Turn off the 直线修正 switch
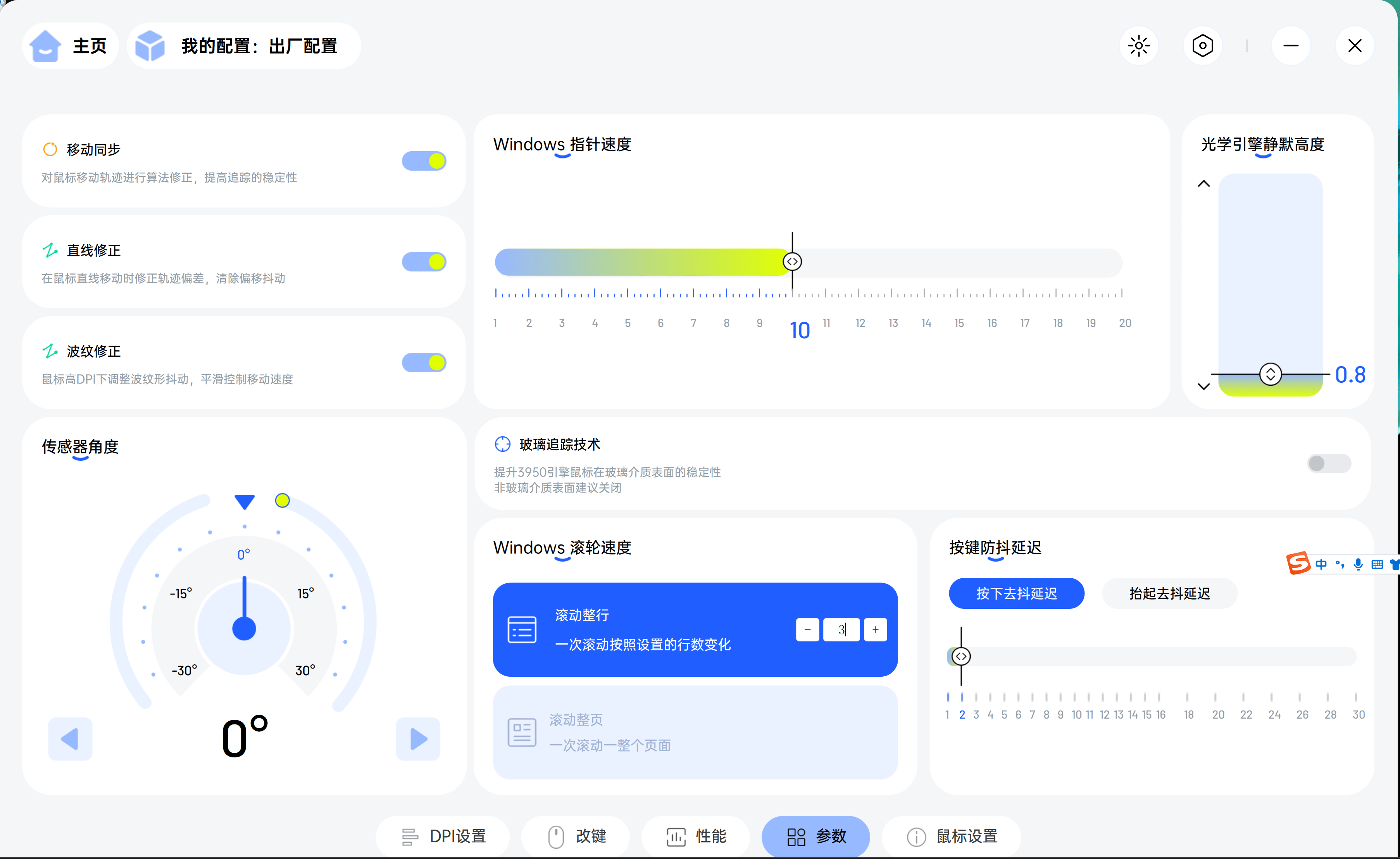 (x=424, y=261)
